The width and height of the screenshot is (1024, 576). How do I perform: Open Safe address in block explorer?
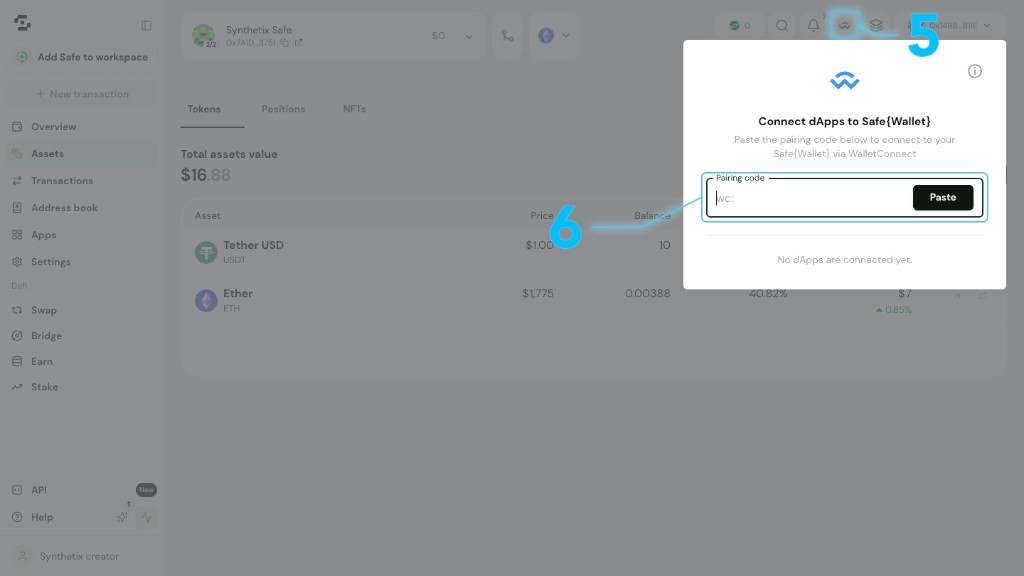298,43
